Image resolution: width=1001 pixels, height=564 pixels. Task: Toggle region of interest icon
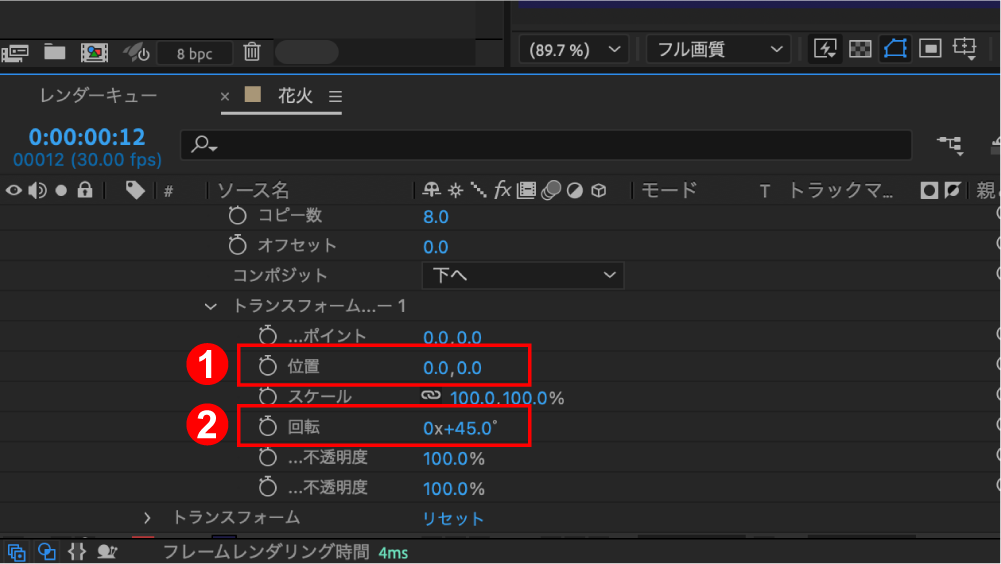931,49
